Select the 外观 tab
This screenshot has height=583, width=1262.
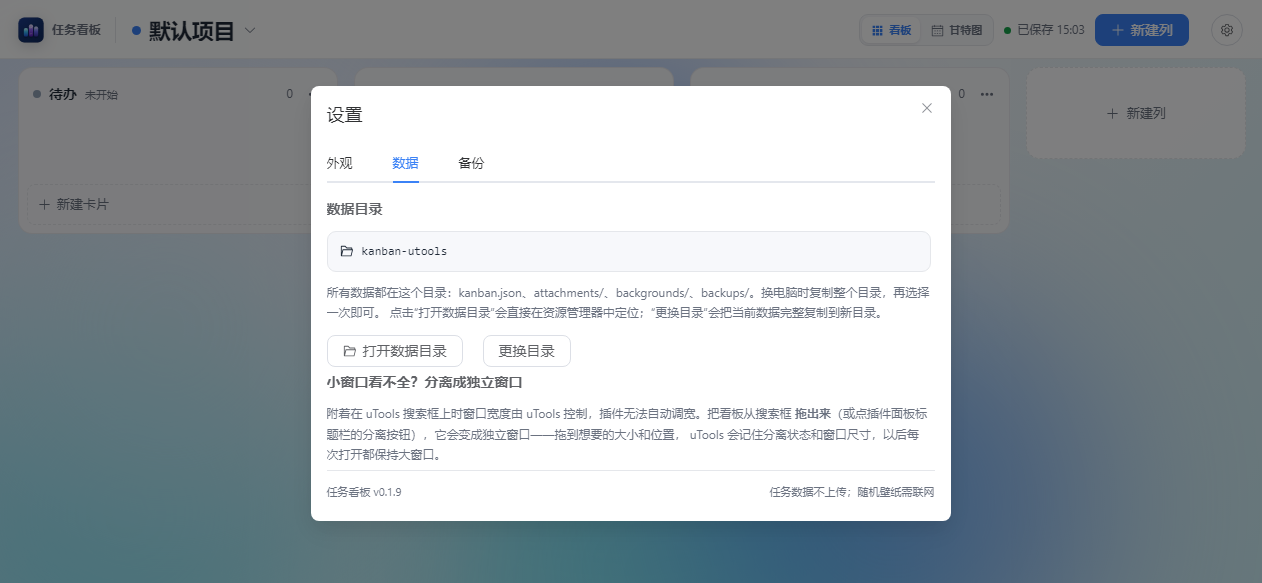click(340, 163)
